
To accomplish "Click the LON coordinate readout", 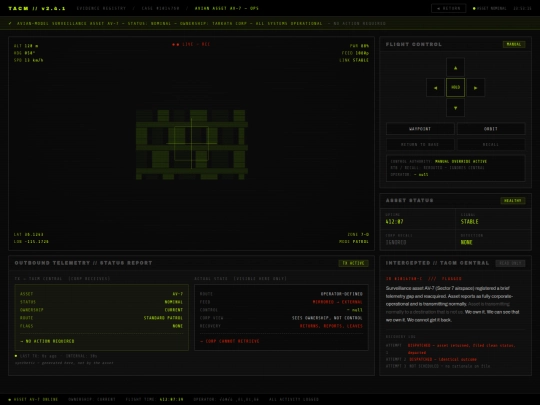I will [x=31, y=241].
